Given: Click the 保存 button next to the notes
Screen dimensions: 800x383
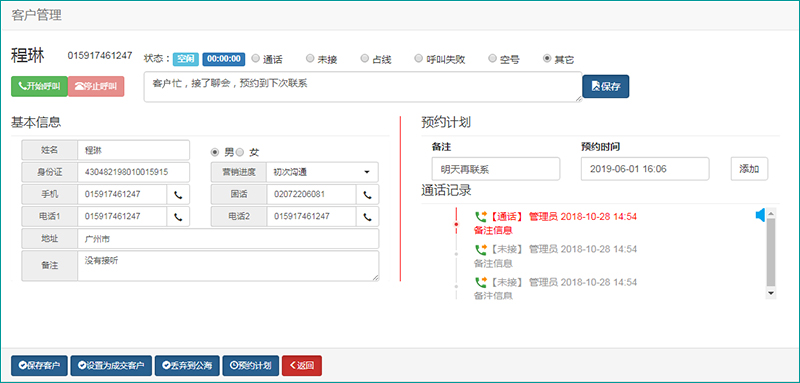Looking at the screenshot, I should [x=606, y=86].
